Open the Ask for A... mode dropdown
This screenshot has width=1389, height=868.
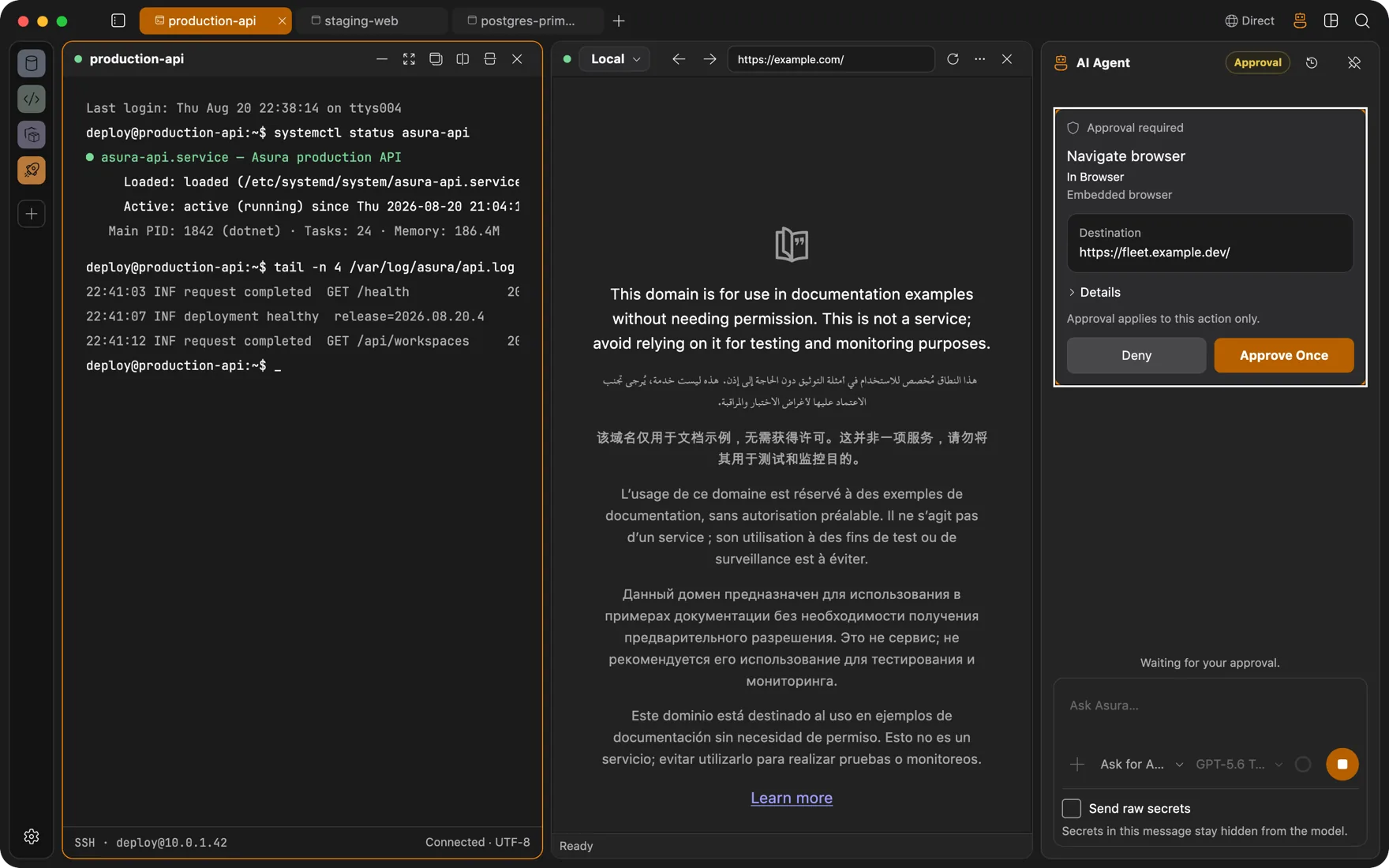1141,764
